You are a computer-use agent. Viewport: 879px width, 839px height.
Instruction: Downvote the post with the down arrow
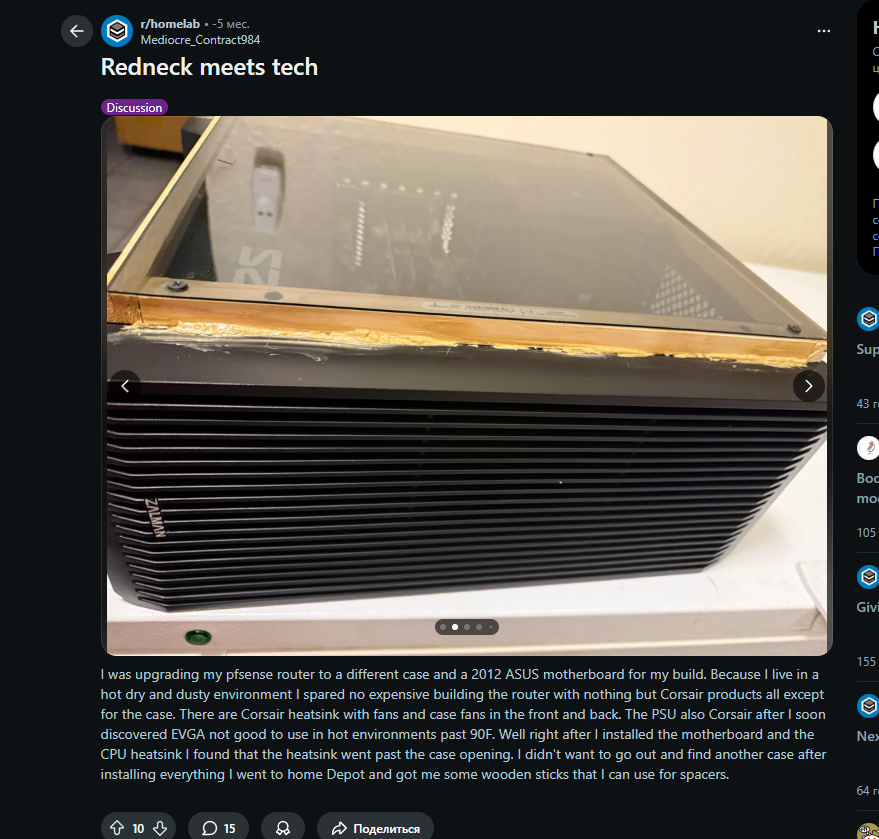[x=160, y=828]
